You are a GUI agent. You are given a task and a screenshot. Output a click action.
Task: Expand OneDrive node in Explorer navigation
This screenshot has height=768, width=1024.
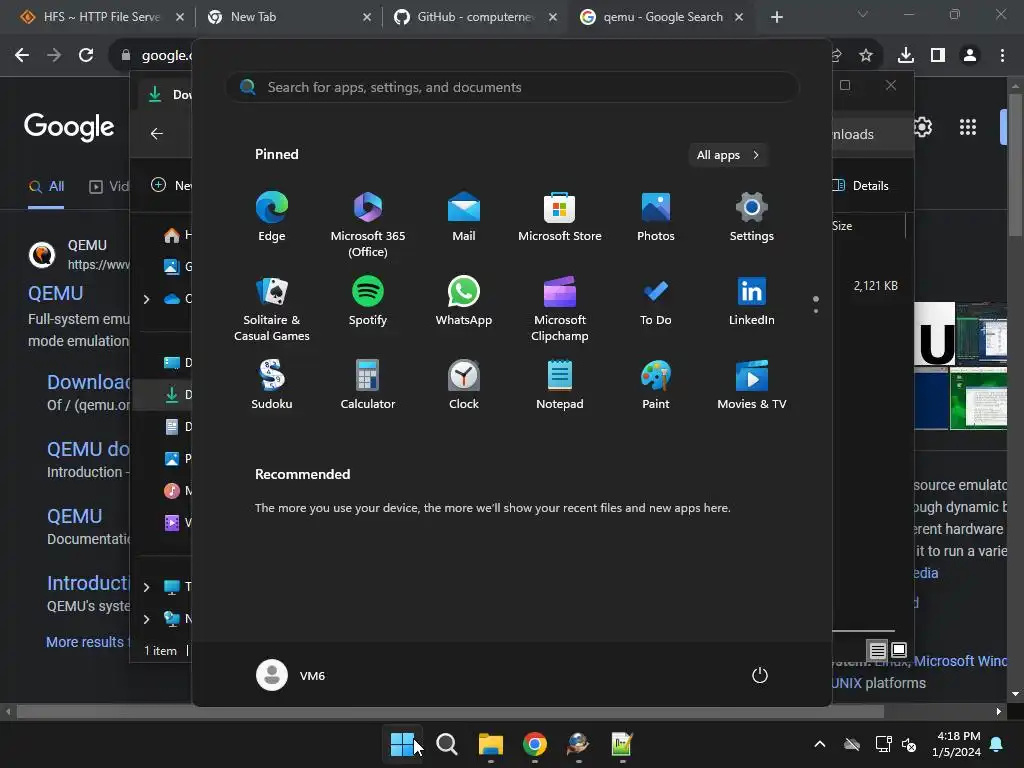click(x=146, y=299)
